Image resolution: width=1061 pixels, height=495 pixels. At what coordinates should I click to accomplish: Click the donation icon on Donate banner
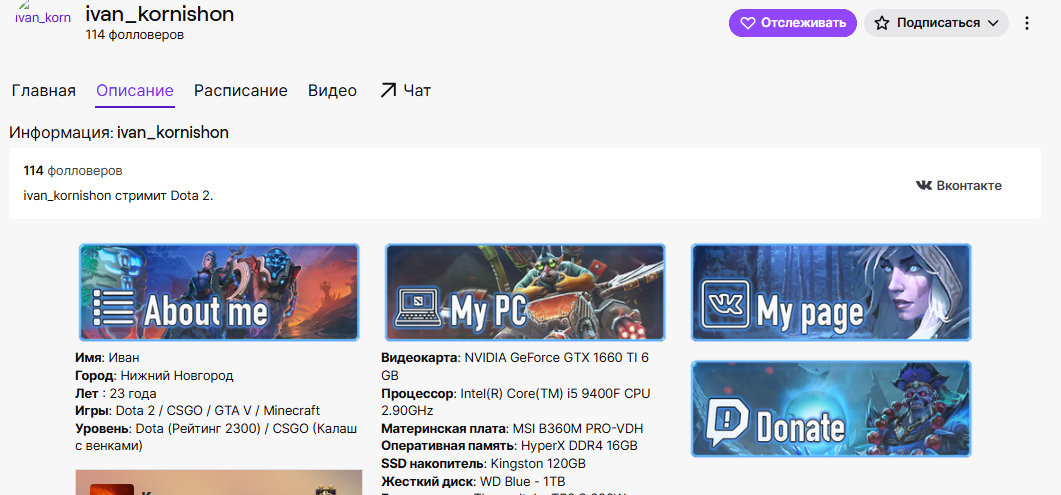click(x=727, y=421)
